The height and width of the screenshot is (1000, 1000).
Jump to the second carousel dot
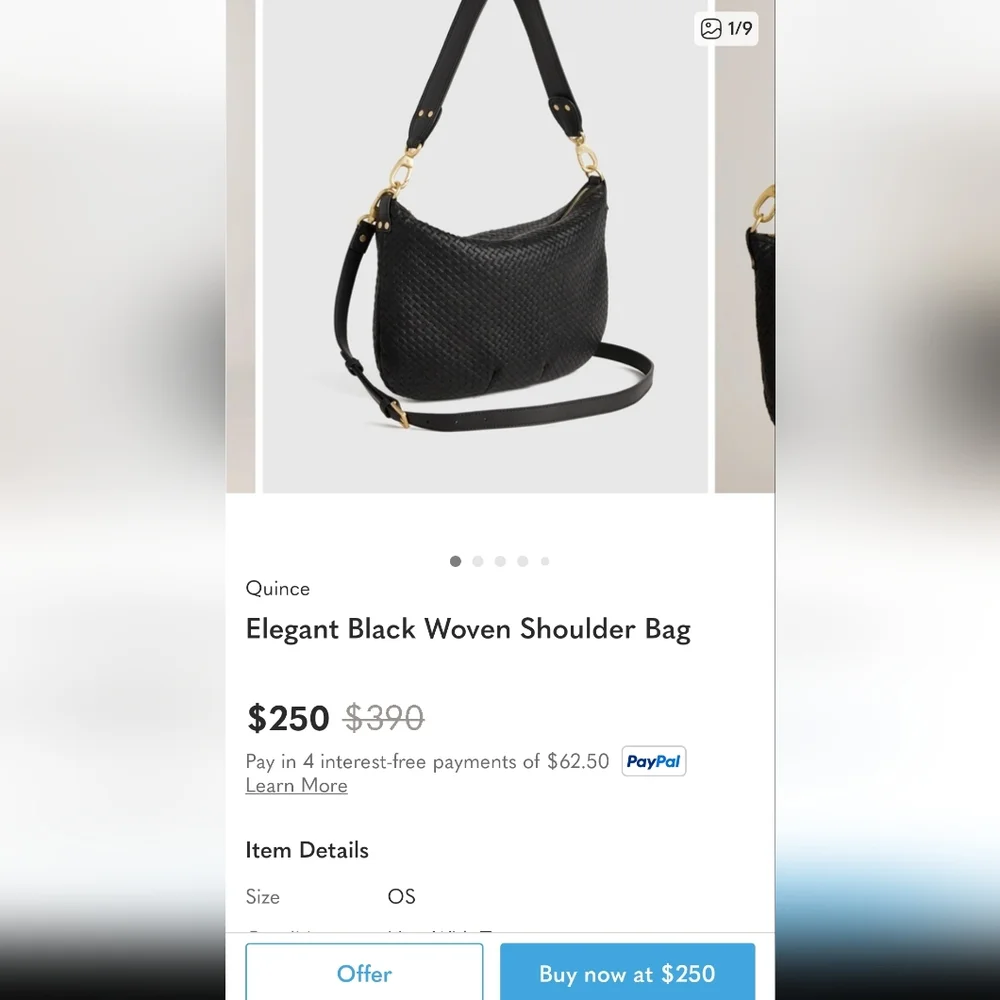(478, 561)
